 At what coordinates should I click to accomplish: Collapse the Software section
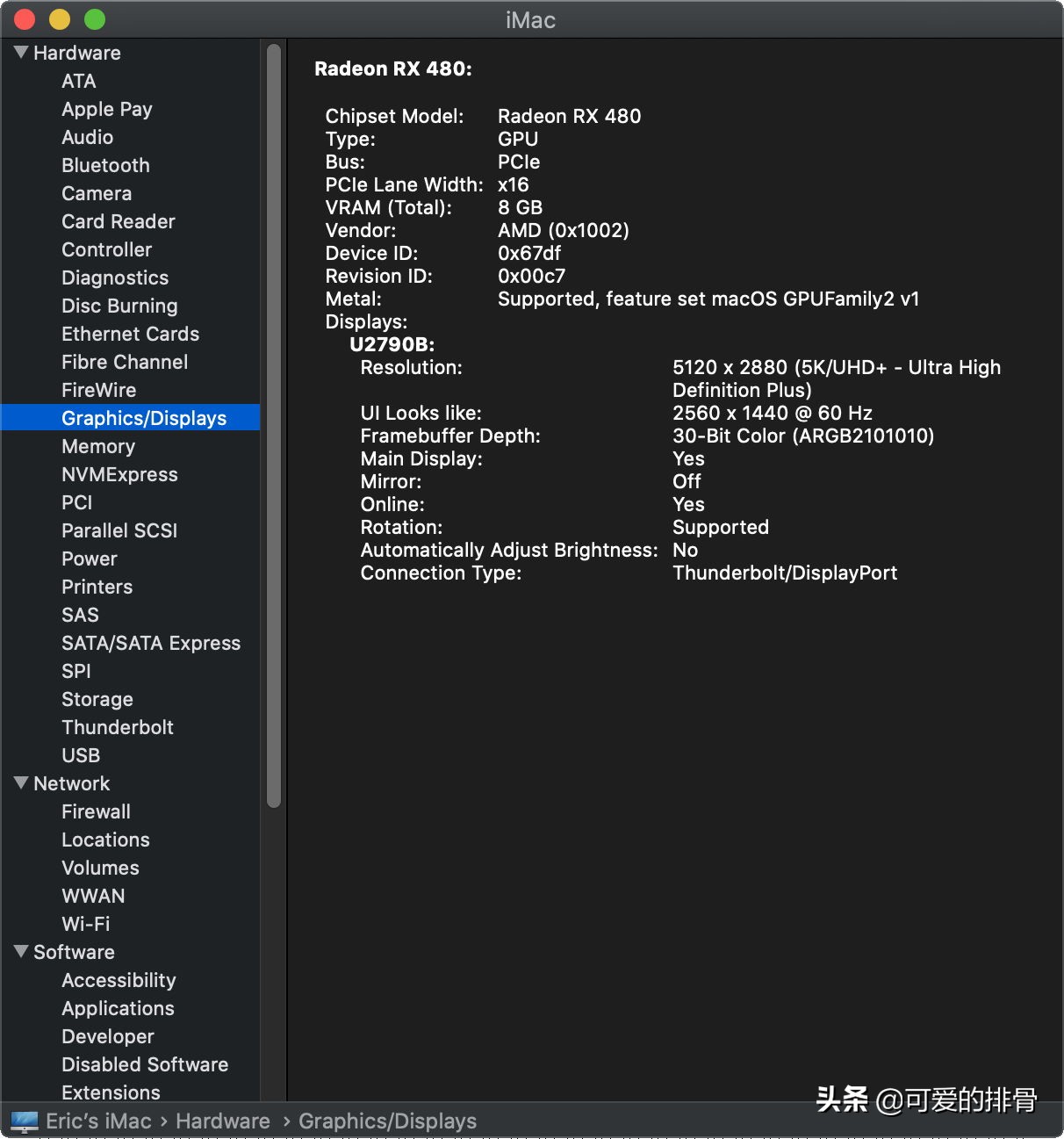[x=21, y=952]
